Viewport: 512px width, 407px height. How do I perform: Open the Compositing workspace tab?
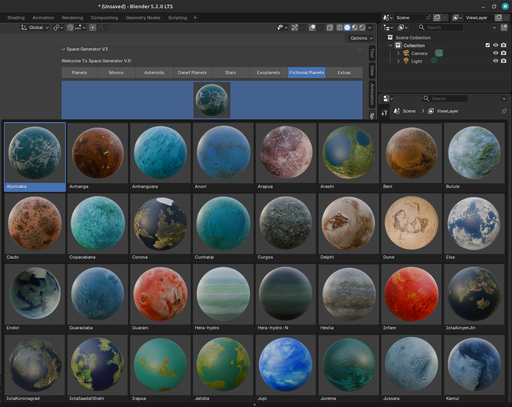click(104, 18)
